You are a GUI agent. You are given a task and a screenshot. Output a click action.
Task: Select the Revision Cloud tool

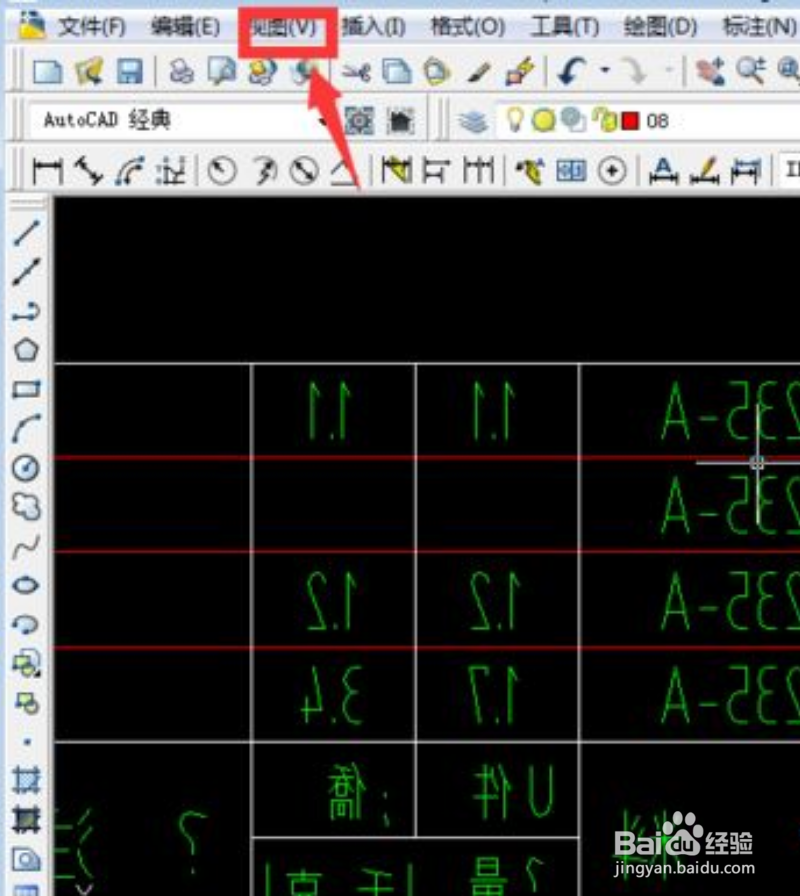26,507
